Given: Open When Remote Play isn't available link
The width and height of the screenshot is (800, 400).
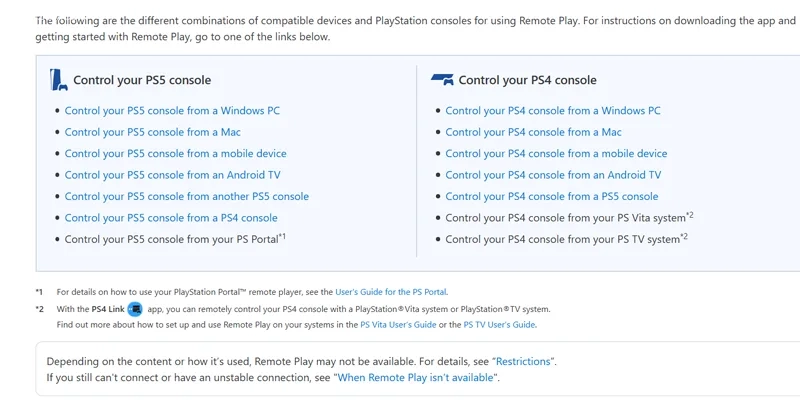Looking at the screenshot, I should (416, 377).
